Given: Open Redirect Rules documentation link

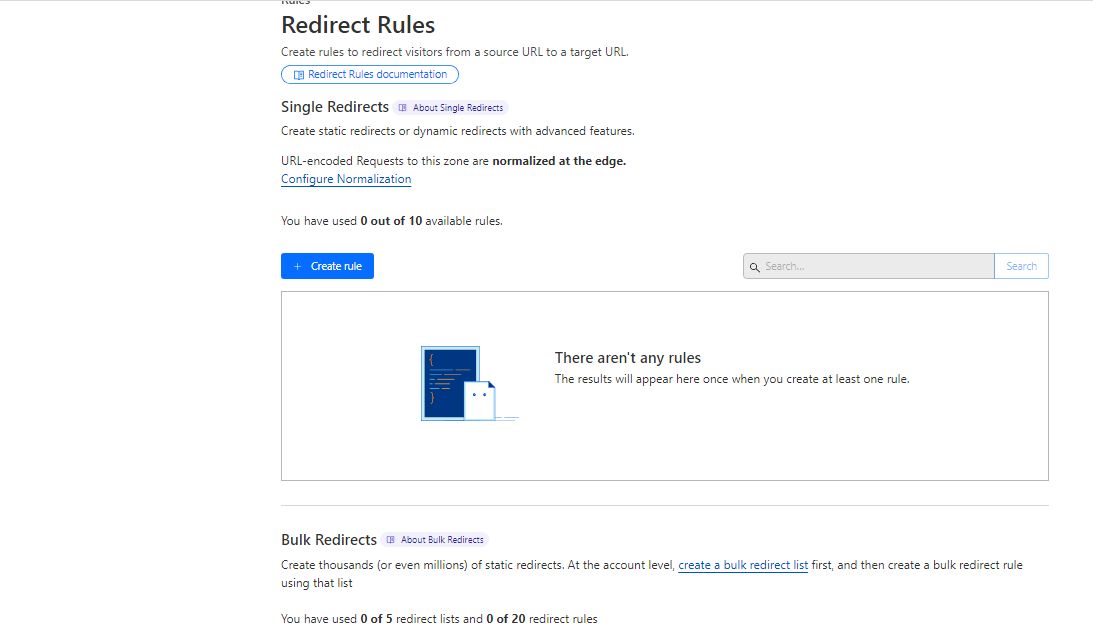Looking at the screenshot, I should (x=369, y=75).
